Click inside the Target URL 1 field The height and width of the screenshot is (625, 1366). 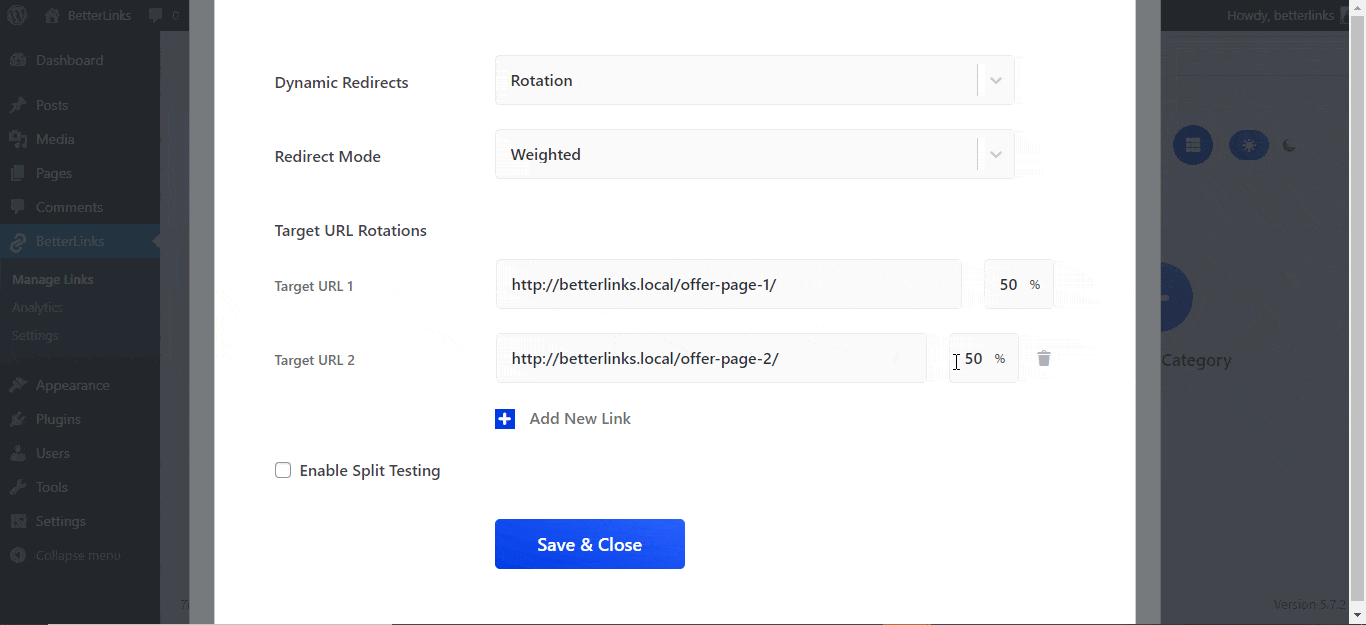(x=700, y=284)
